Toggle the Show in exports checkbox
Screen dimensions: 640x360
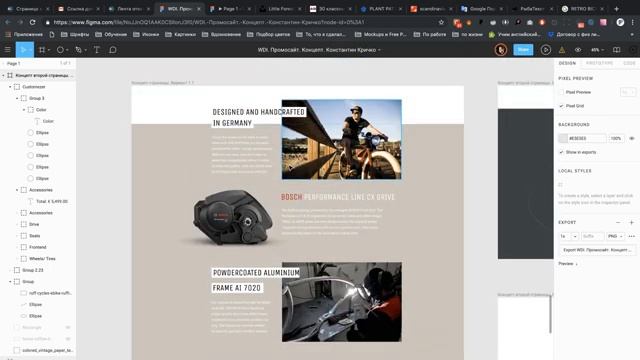(x=561, y=152)
